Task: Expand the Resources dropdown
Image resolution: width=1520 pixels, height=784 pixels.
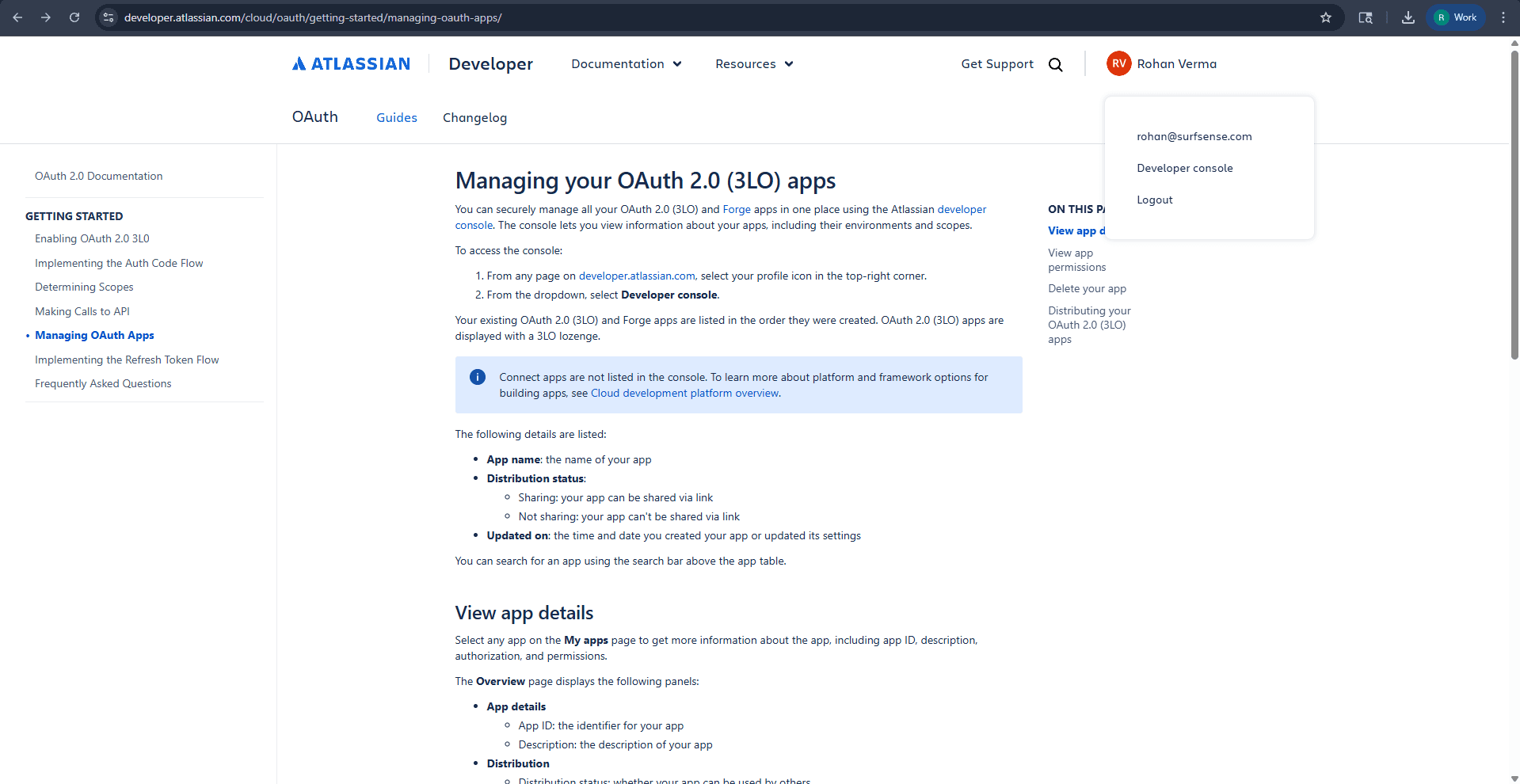Action: pos(753,64)
